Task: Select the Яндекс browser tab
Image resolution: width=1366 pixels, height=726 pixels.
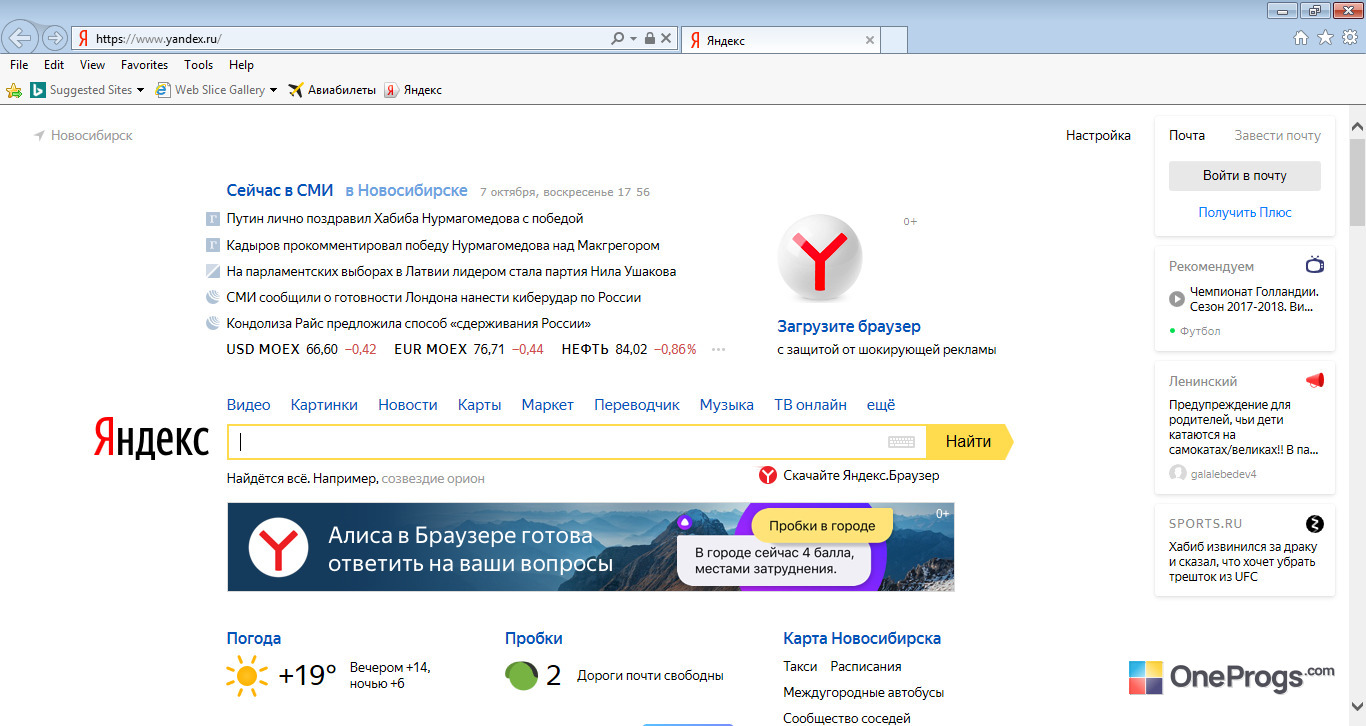Action: pyautogui.click(x=780, y=40)
